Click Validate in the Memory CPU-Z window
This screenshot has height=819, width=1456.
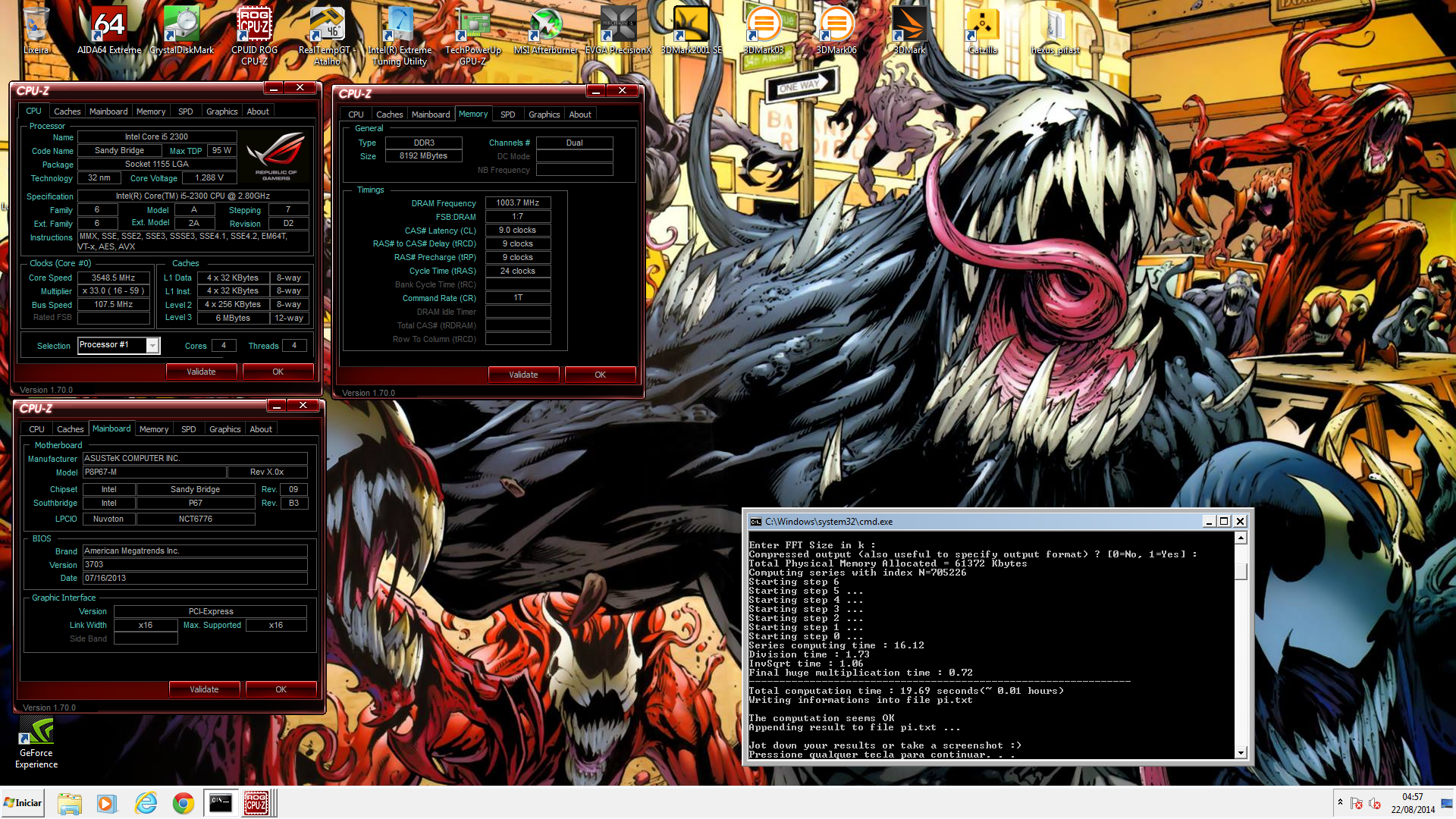[x=523, y=375]
